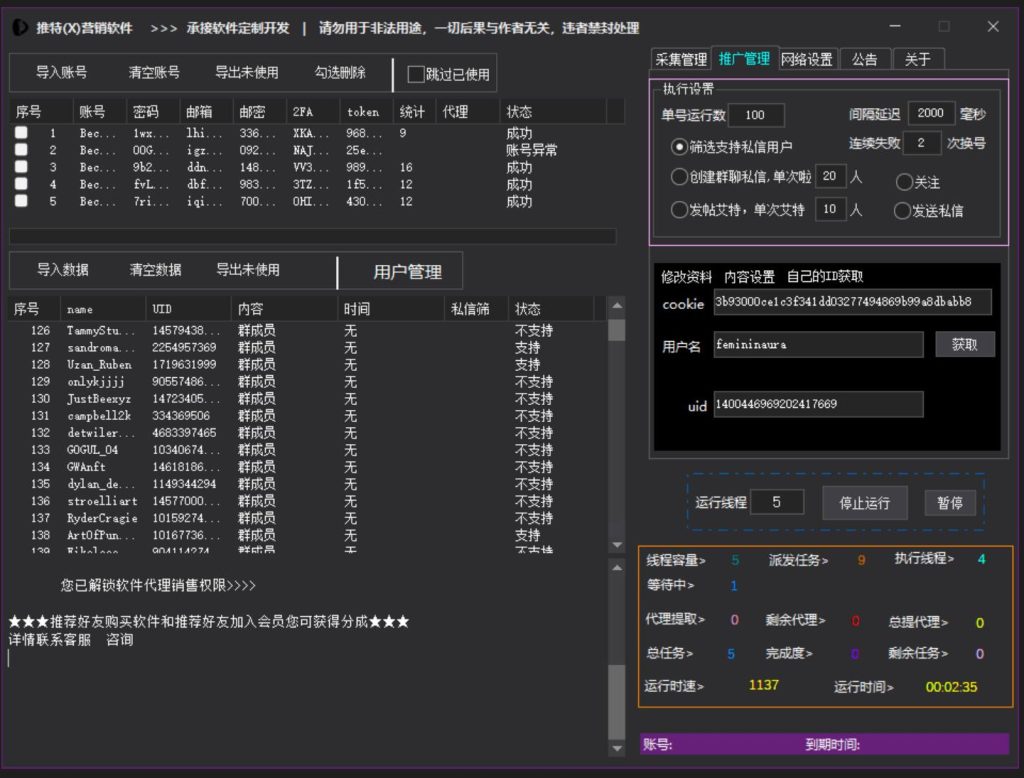The width and height of the screenshot is (1024, 778).
Task: Click the 导入账号 button
Action: tap(60, 71)
